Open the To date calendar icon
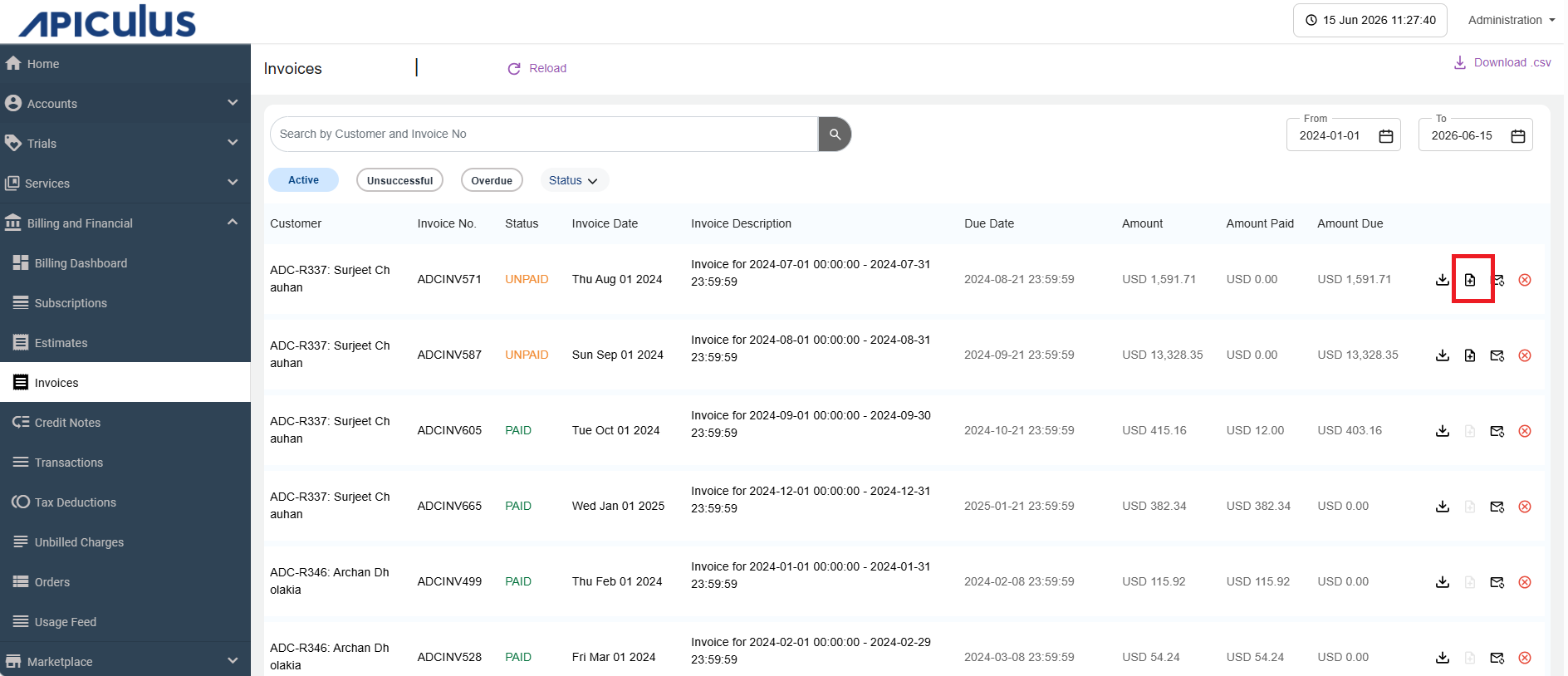The height and width of the screenshot is (676, 1568). 1518,136
